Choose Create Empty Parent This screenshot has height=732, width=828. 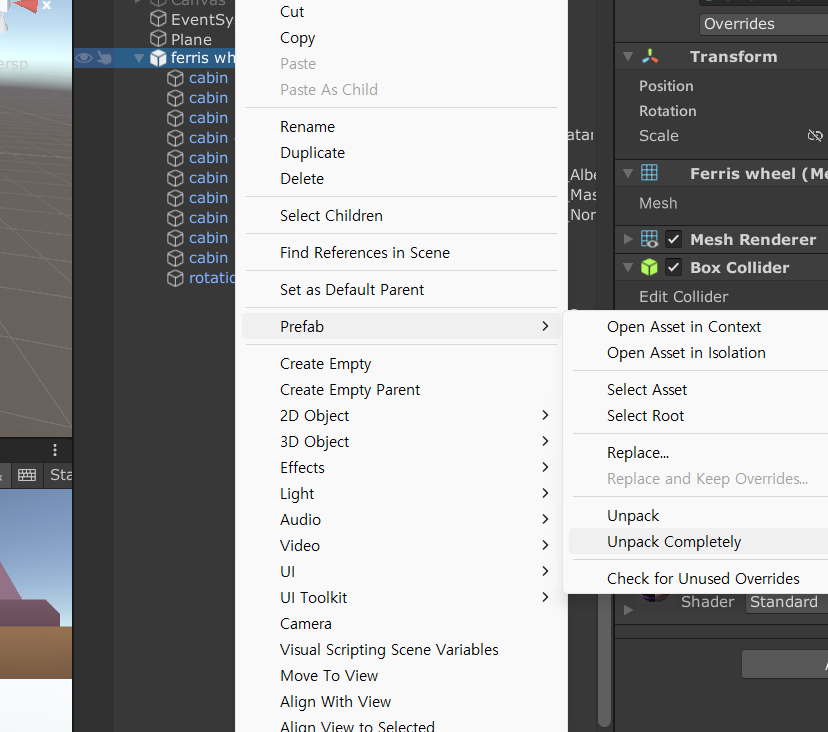tap(401, 390)
